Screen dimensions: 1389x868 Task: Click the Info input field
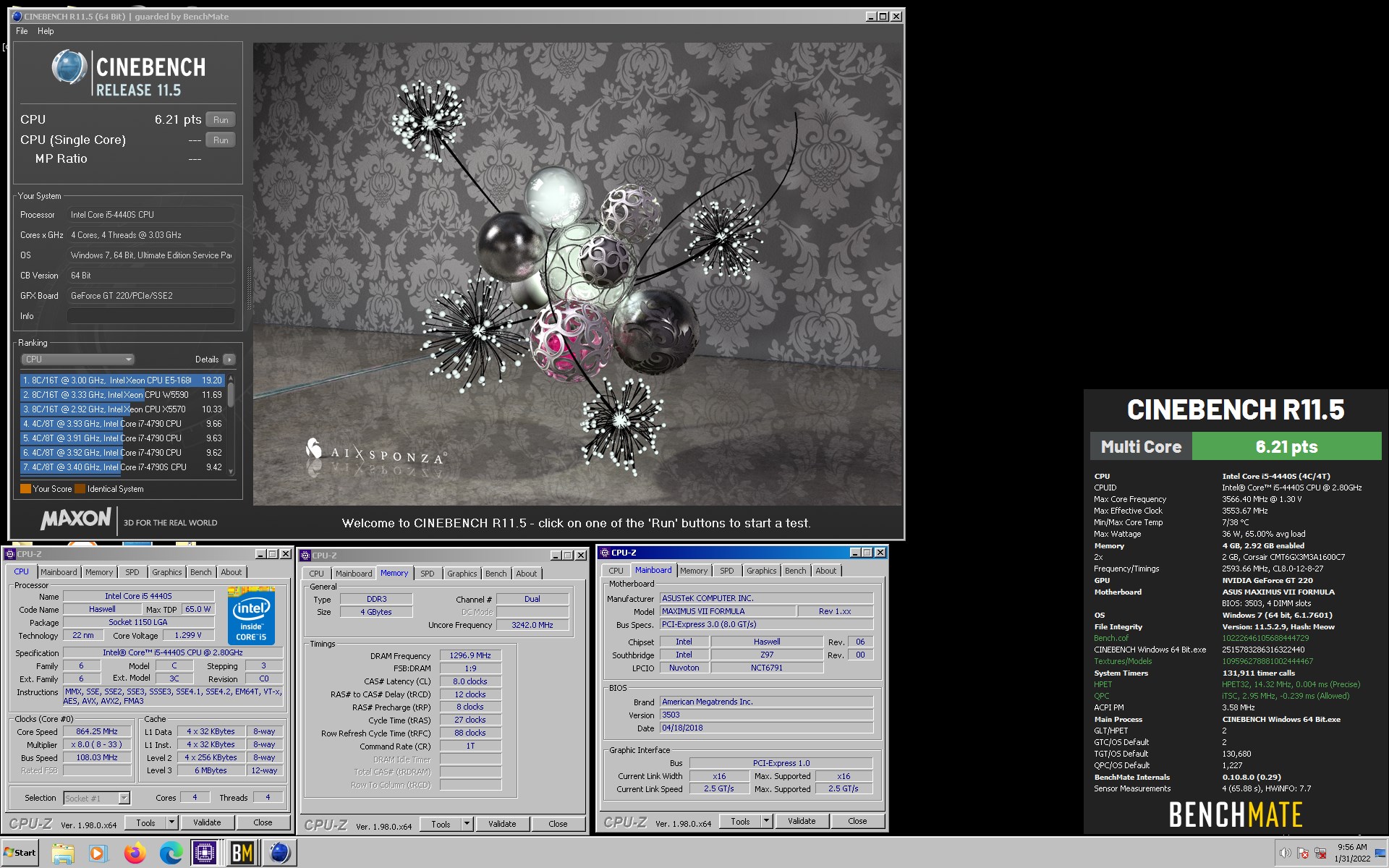(x=150, y=316)
